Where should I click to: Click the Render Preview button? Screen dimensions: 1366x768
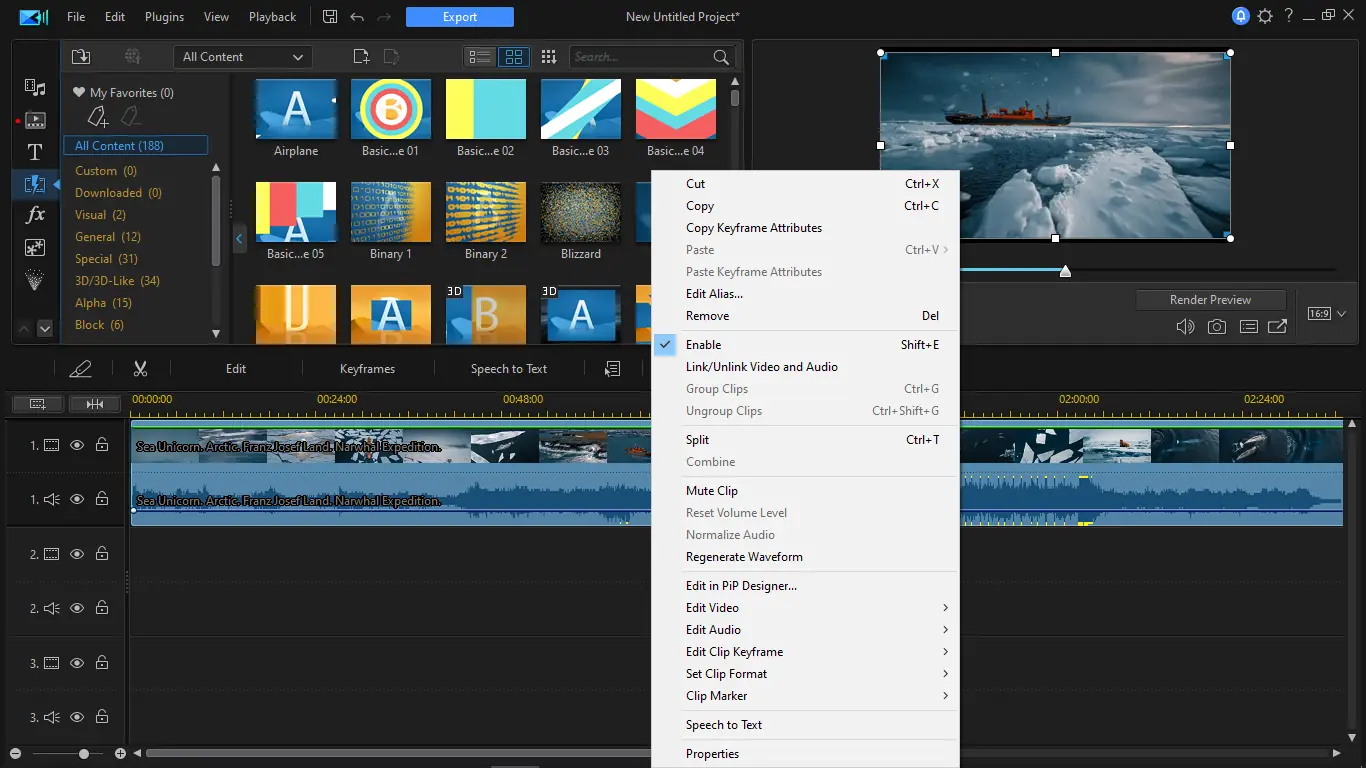coord(1210,300)
